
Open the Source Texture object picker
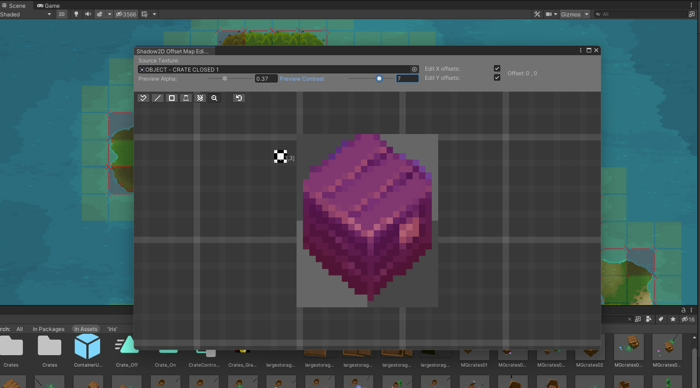pyautogui.click(x=414, y=69)
